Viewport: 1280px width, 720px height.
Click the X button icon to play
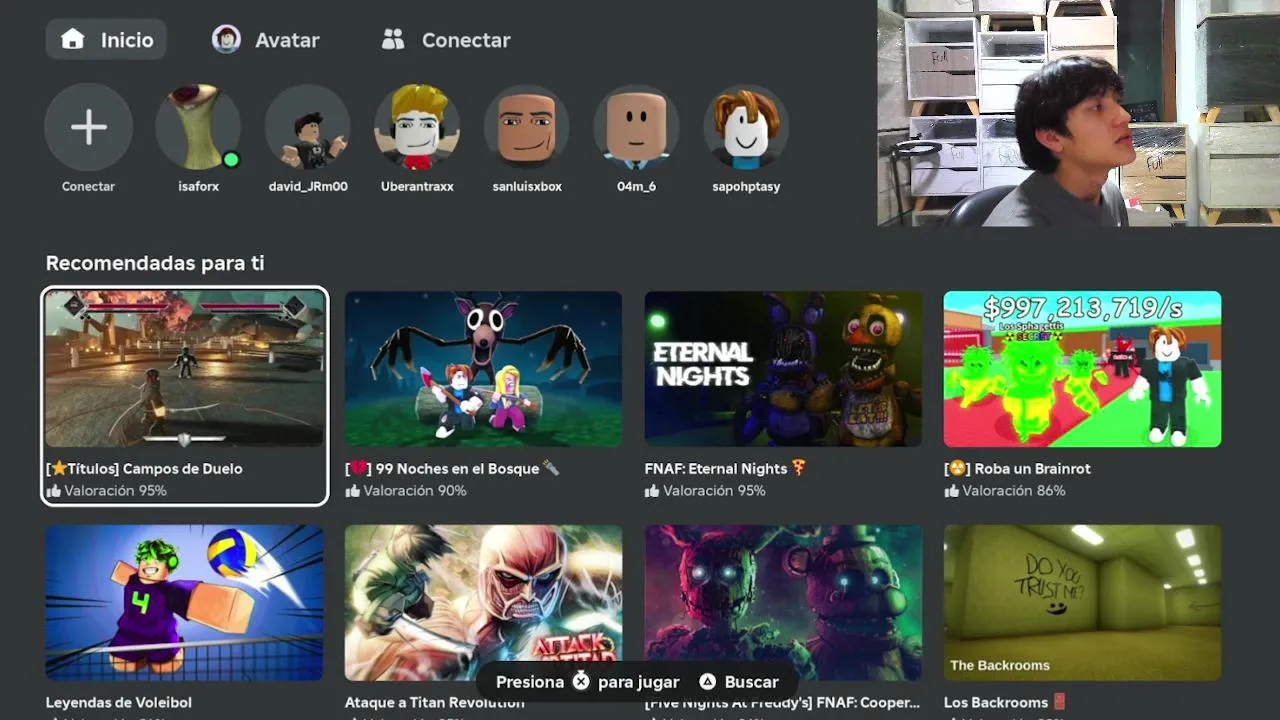[581, 681]
